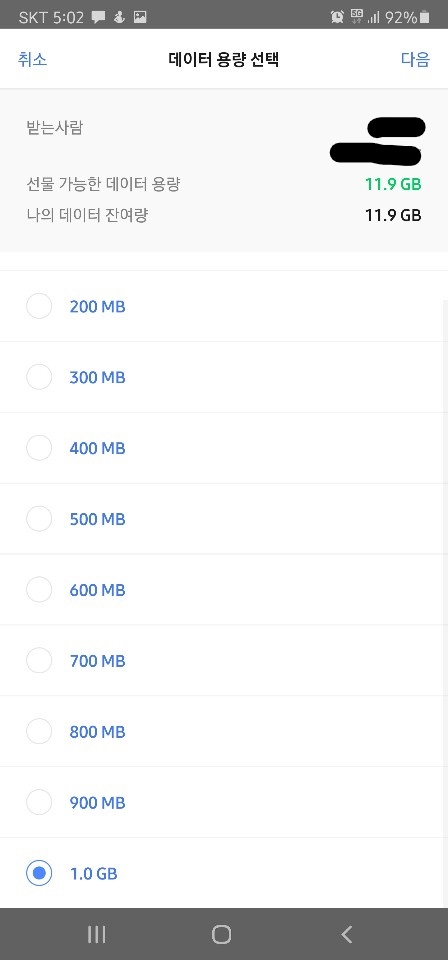Click the list scrollbar on right edge
The height and width of the screenshot is (960, 448).
click(x=445, y=603)
